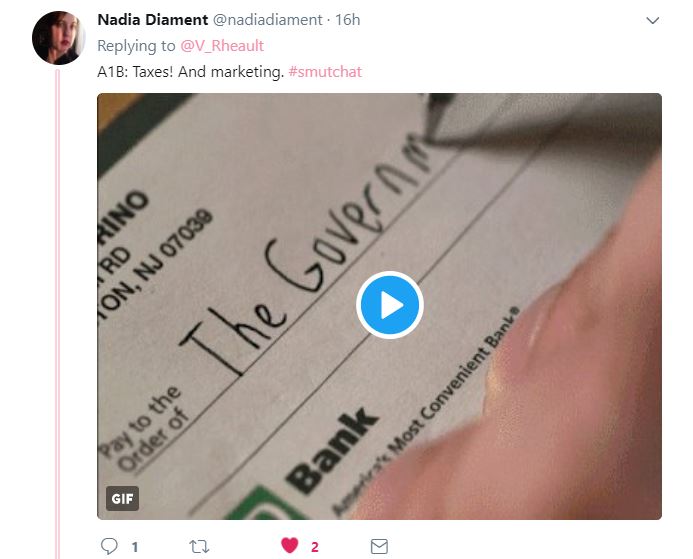Open Nadia Diament's profile picture
The height and width of the screenshot is (559, 693).
click(x=58, y=38)
